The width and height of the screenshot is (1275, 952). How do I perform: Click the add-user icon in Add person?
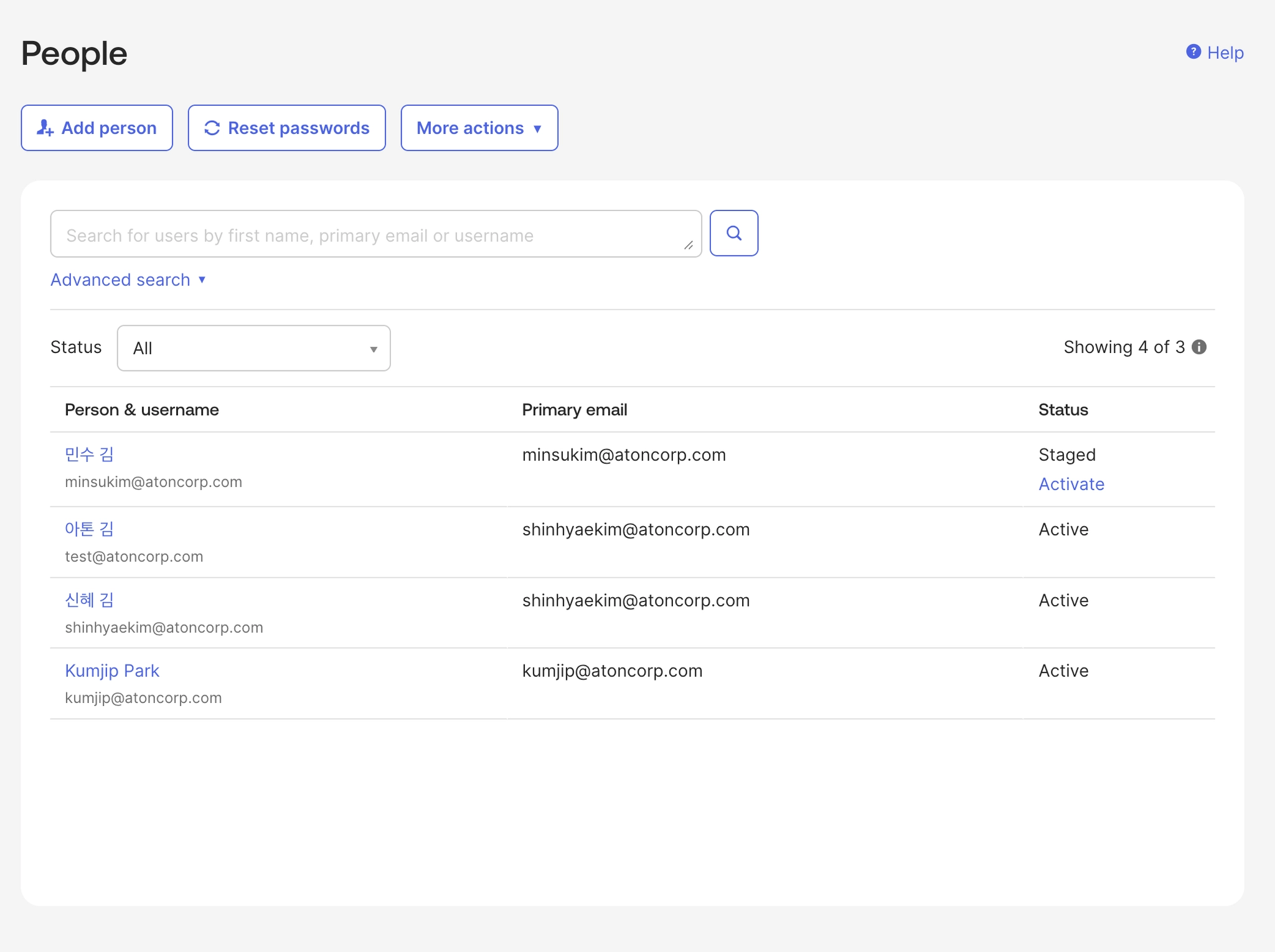(45, 128)
